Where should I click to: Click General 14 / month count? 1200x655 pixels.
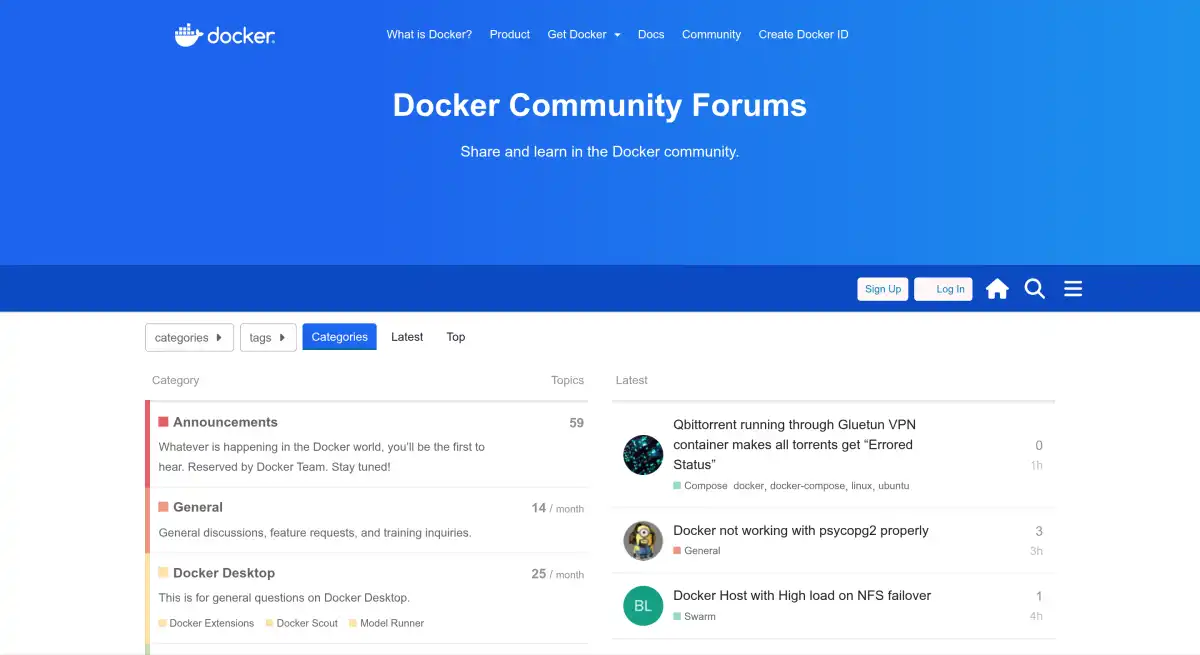pos(558,508)
